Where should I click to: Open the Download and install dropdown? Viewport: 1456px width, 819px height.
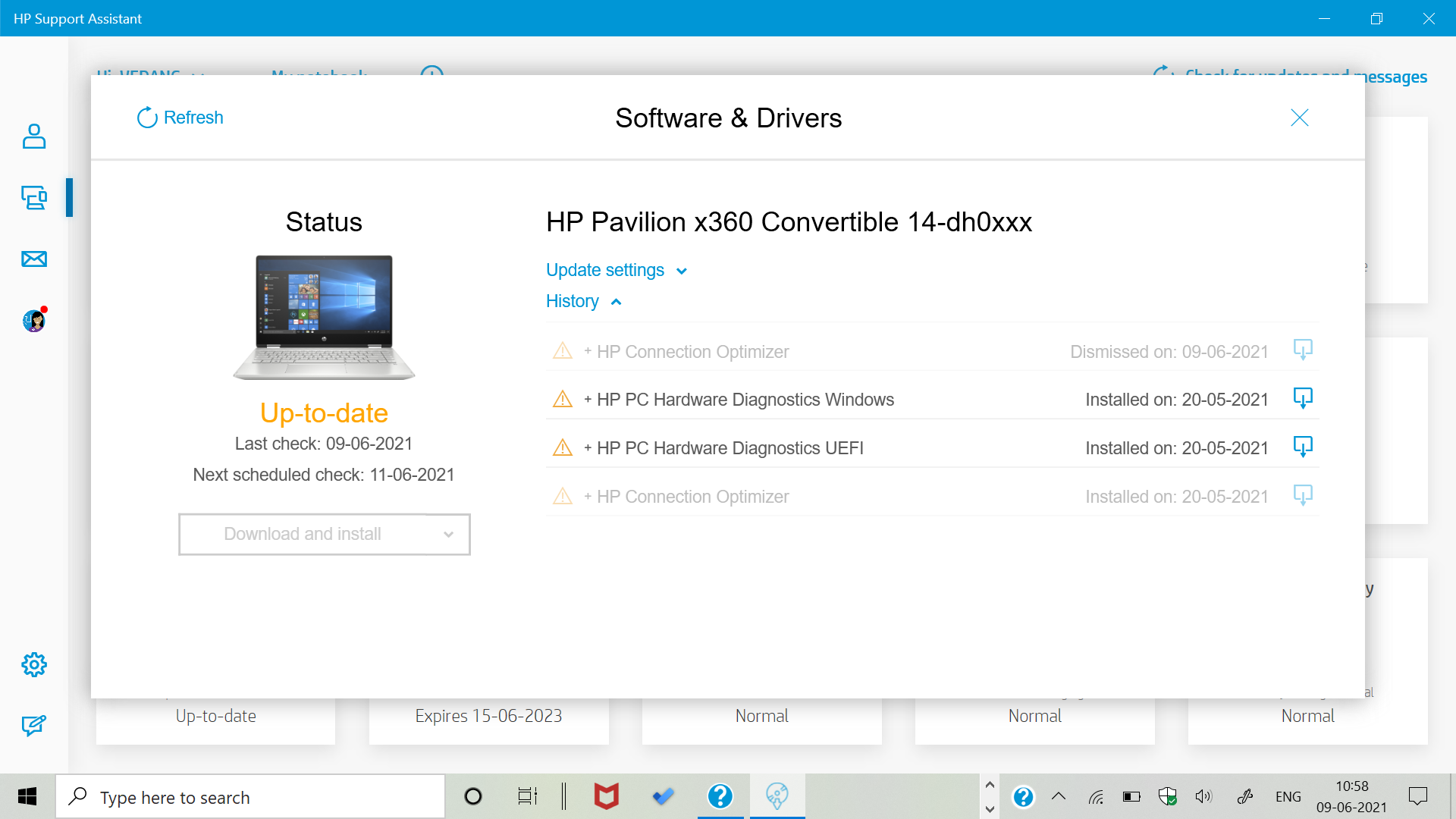(x=325, y=535)
